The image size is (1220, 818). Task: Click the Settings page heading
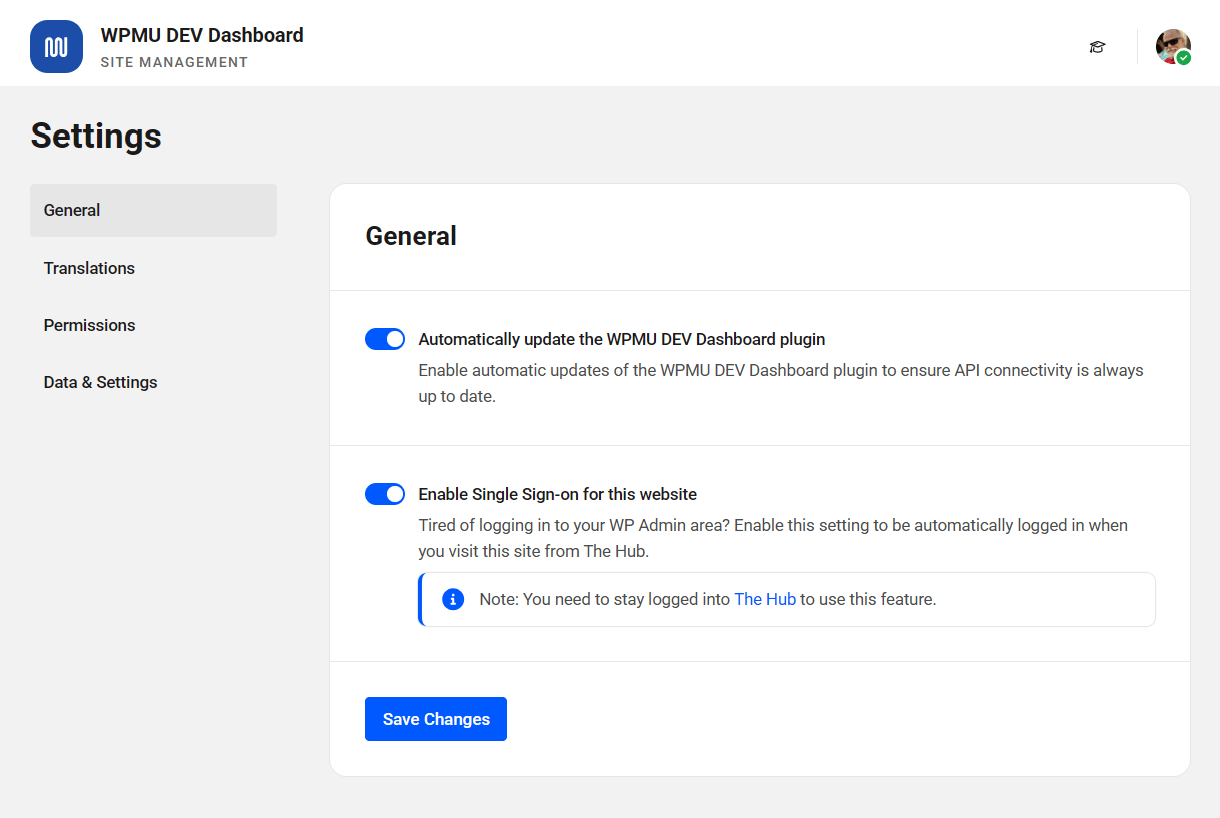click(96, 136)
